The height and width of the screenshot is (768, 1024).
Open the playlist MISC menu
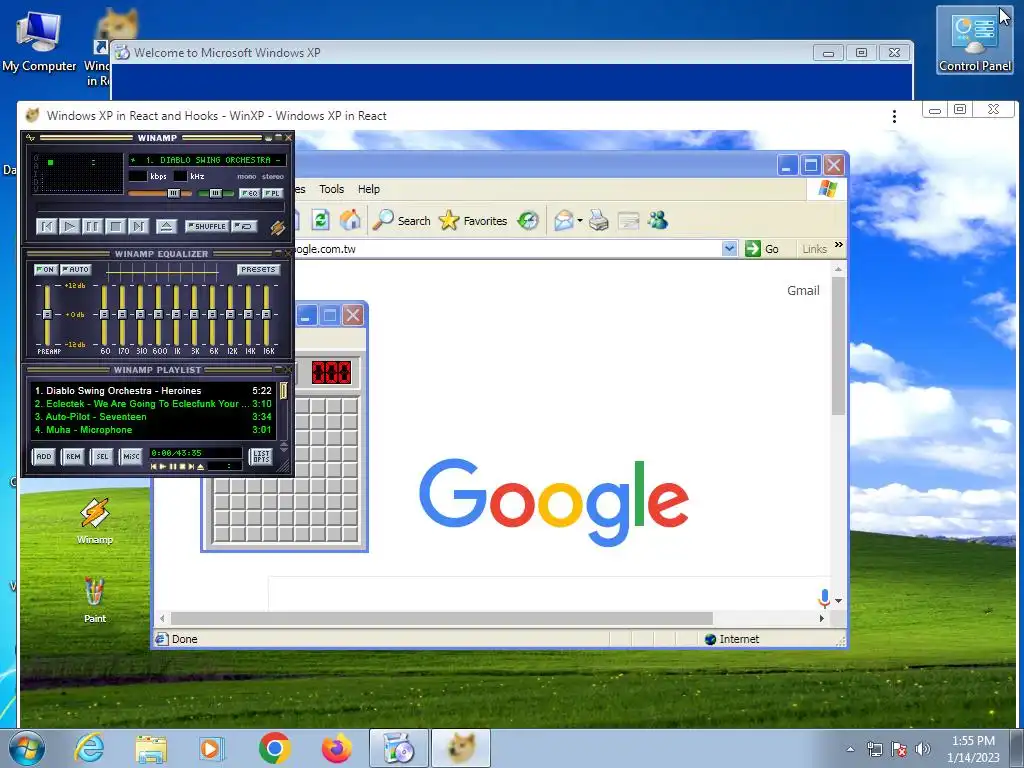131,456
